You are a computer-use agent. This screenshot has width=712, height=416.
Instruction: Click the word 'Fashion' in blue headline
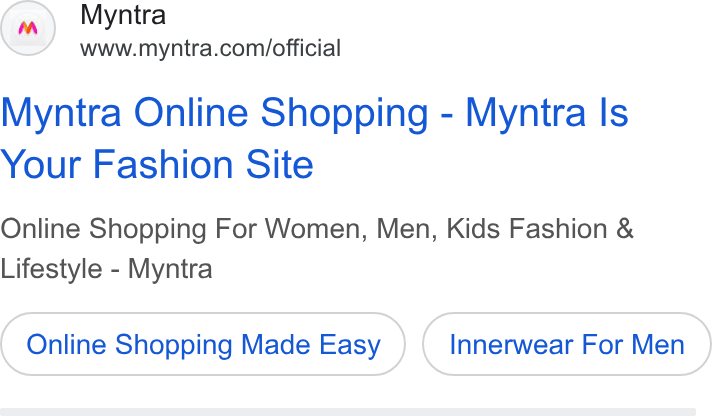coord(163,164)
